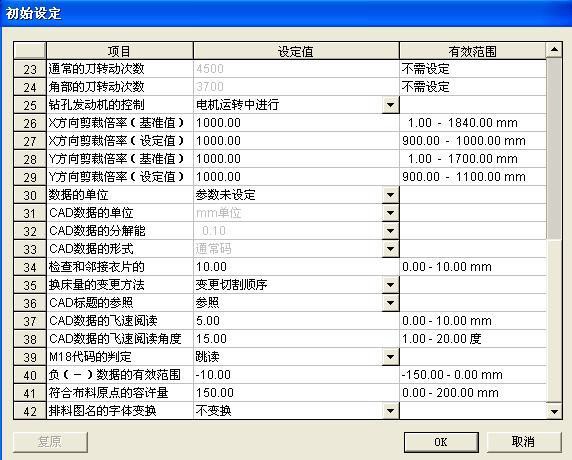This screenshot has height=460, width=572.
Task: Click the 设定值 column header
Action: (296, 51)
